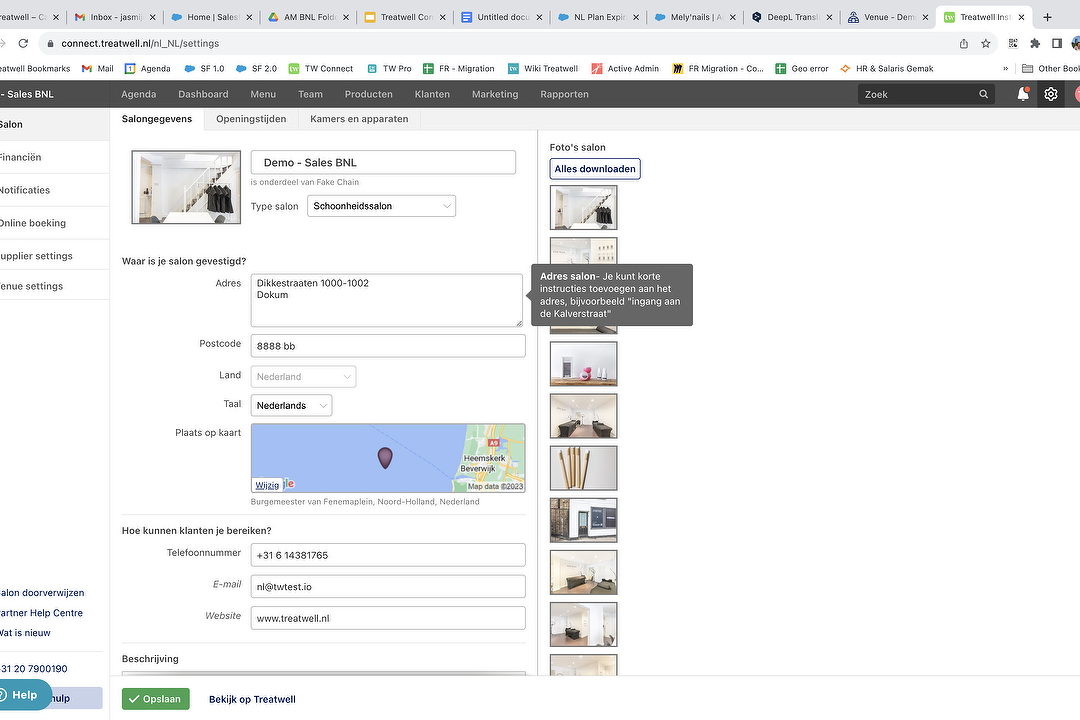Click the Bekijk op Treatwell link
1080x720 pixels.
coord(252,699)
